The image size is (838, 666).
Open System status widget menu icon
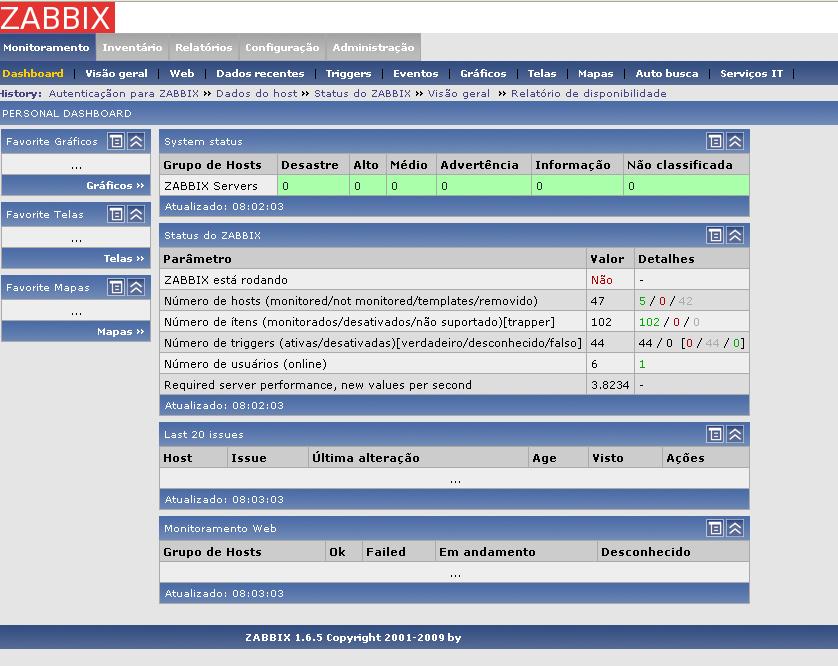pos(715,142)
